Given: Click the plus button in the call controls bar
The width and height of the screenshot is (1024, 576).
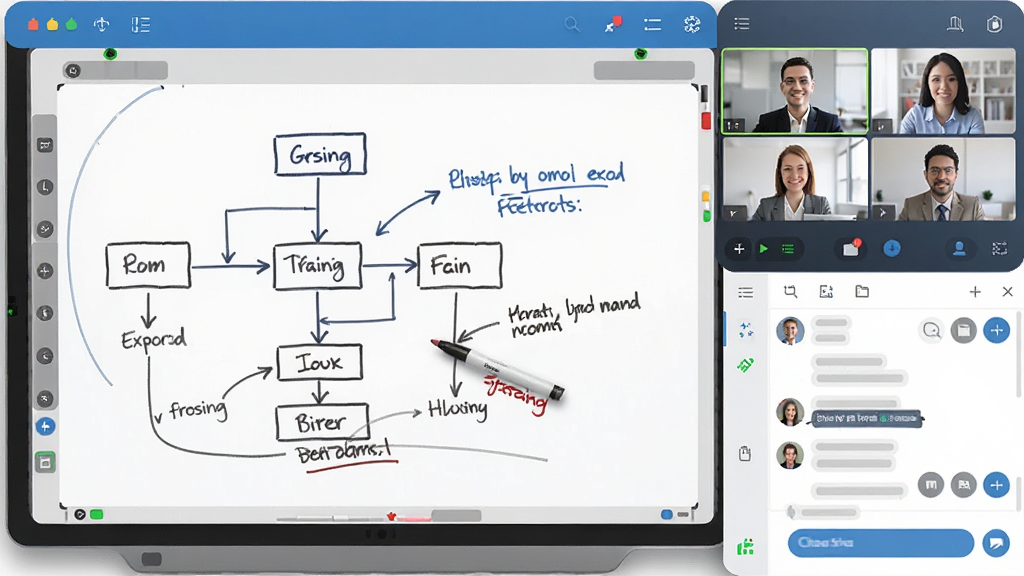Looking at the screenshot, I should point(739,249).
